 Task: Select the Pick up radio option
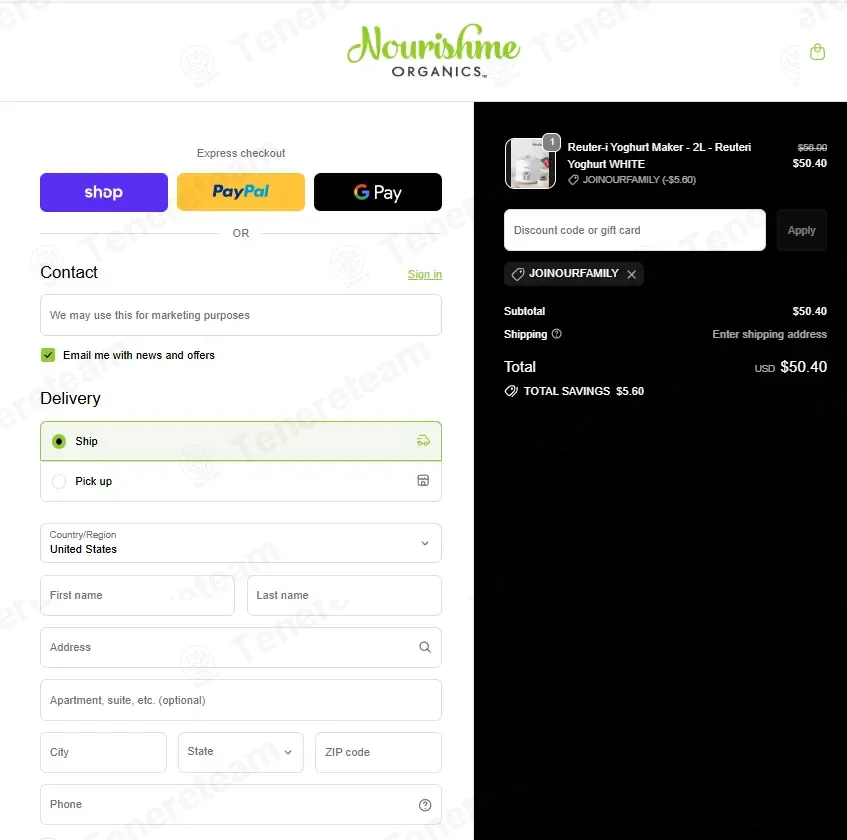point(59,481)
